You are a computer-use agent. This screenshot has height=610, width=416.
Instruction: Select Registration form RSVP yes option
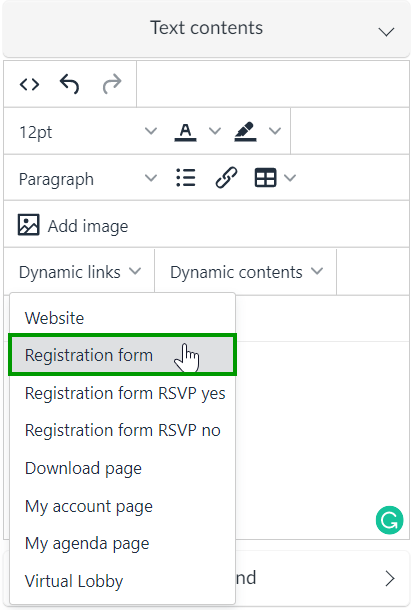point(123,393)
